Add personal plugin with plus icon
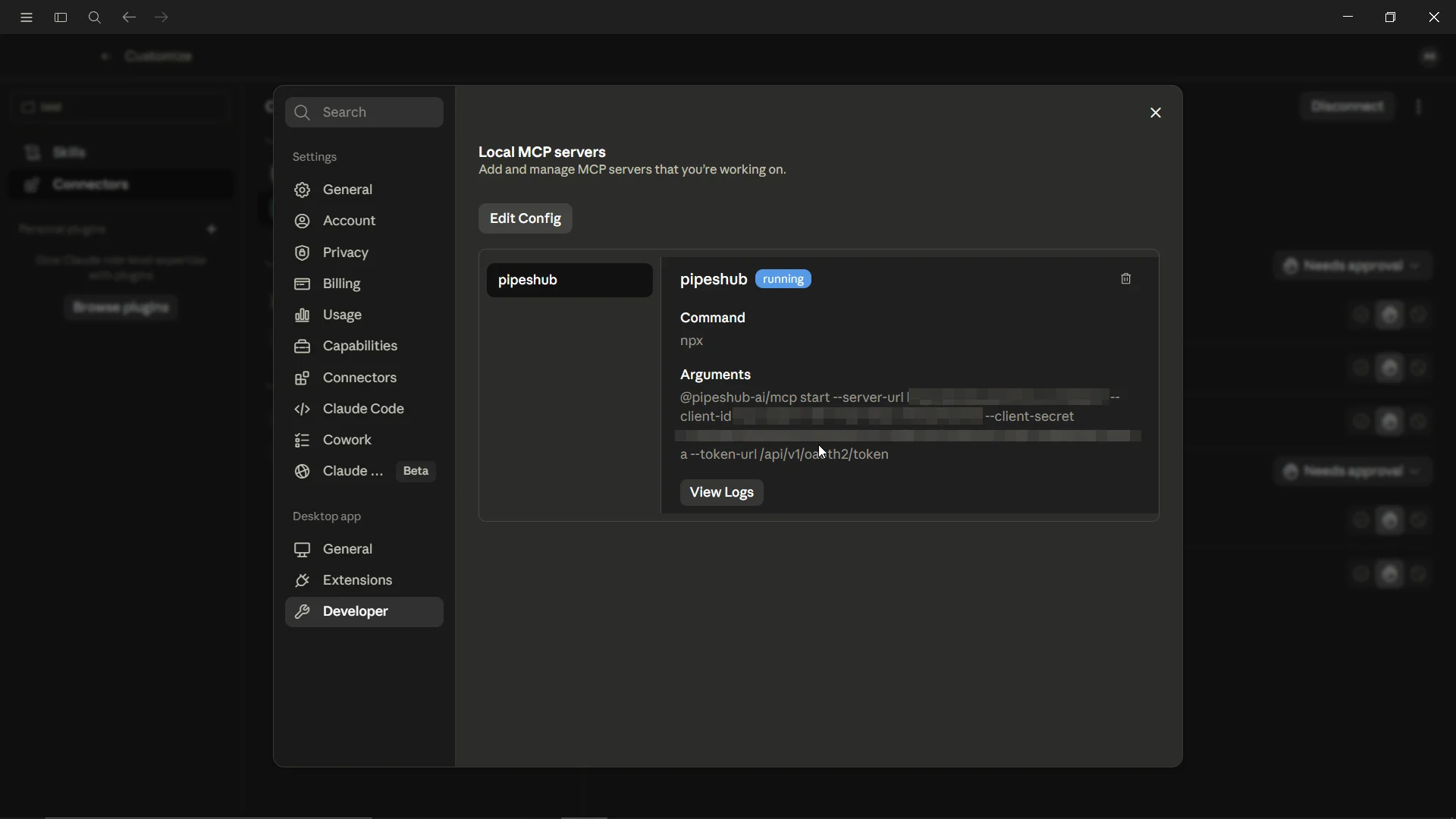Image resolution: width=1456 pixels, height=819 pixels. pyautogui.click(x=212, y=229)
